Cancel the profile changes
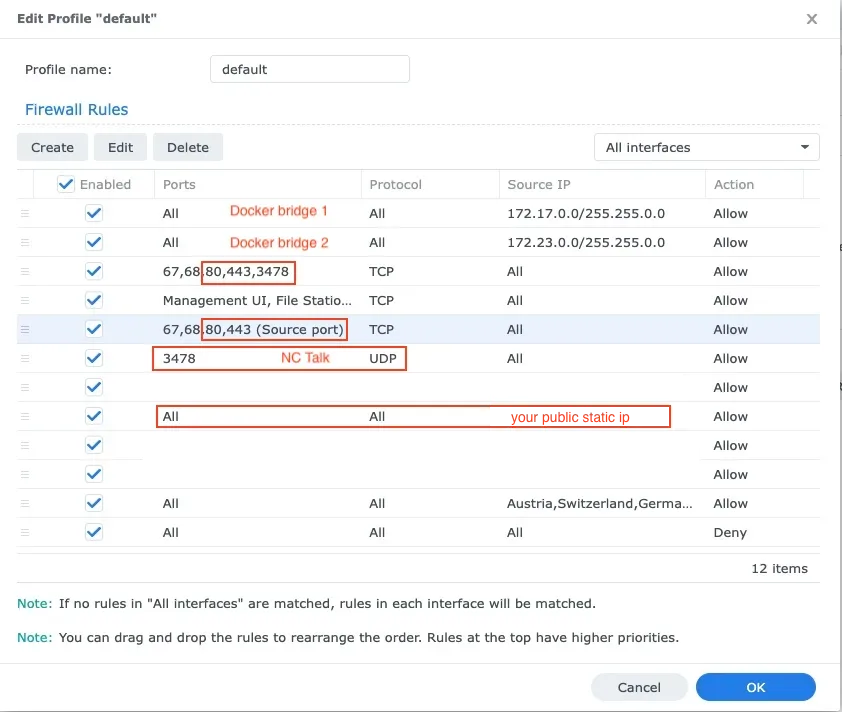Viewport: 842px width, 712px height. click(x=639, y=687)
